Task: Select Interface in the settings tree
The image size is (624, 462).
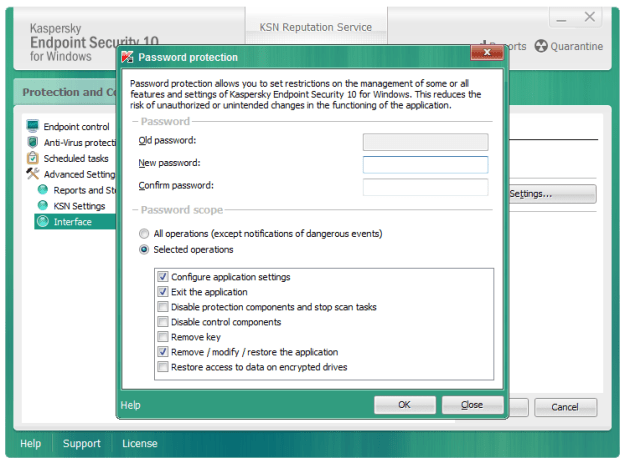Action: tap(73, 222)
